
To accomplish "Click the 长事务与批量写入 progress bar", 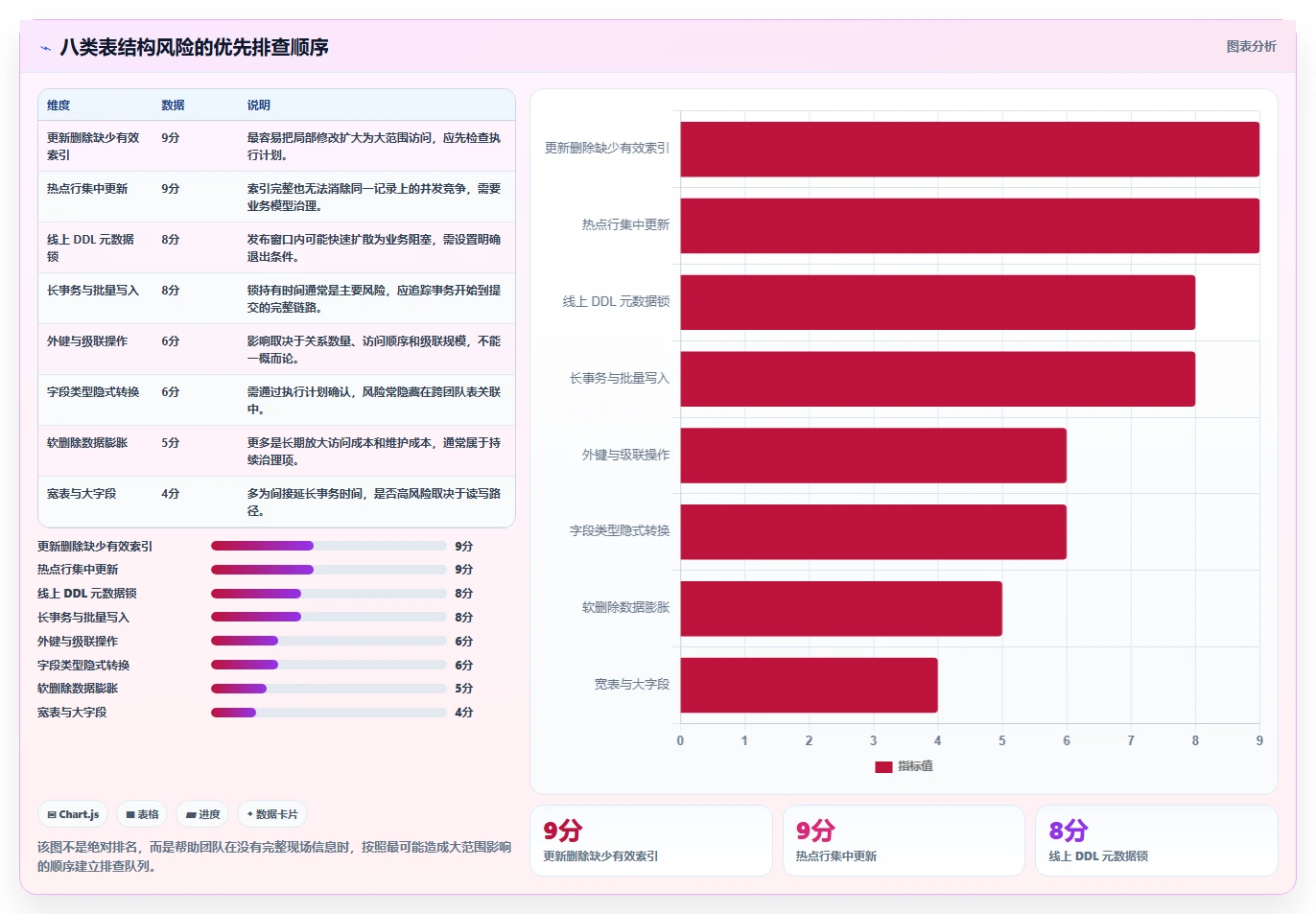I will [x=329, y=617].
